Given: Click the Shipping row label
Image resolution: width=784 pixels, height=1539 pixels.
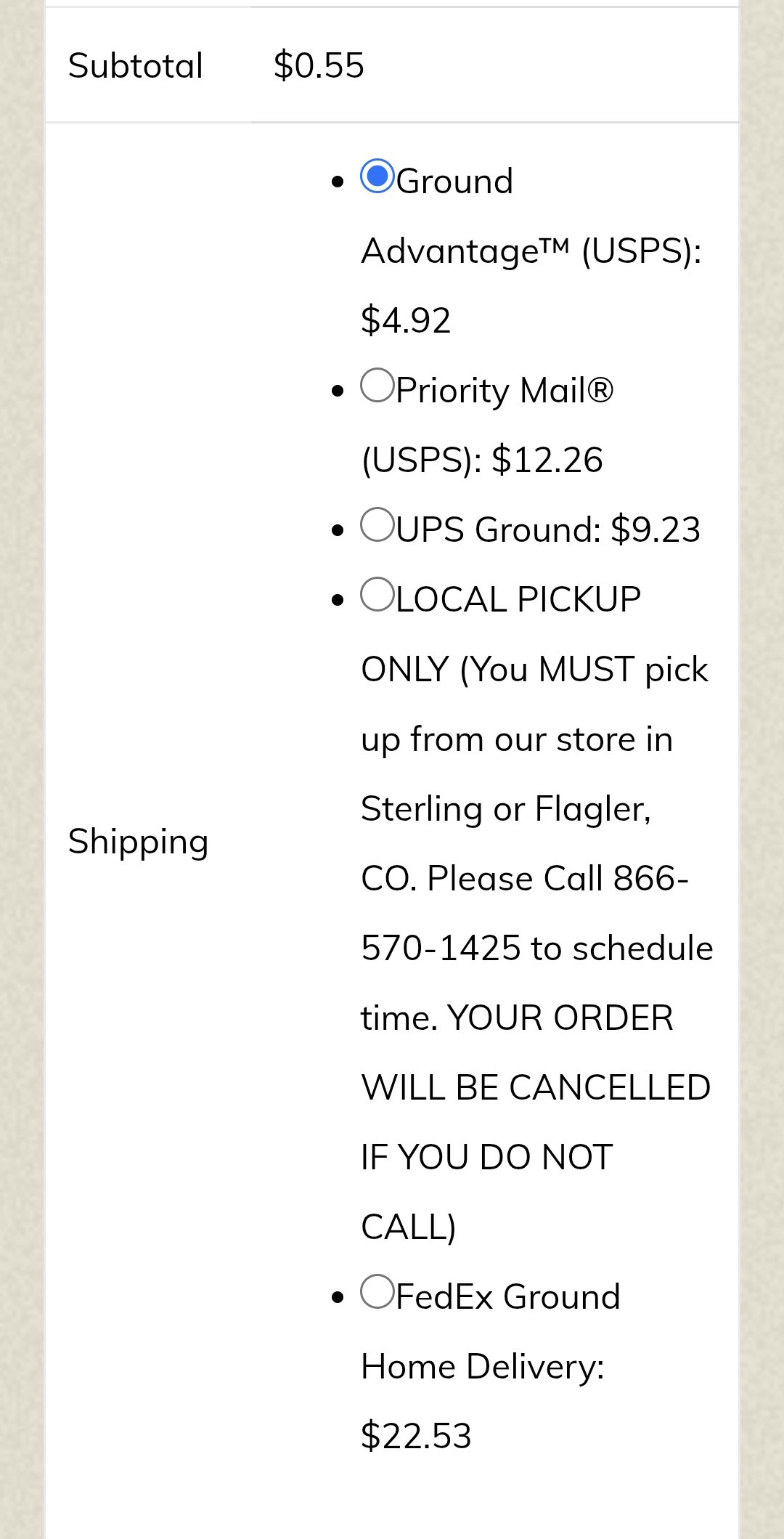Looking at the screenshot, I should click(138, 842).
